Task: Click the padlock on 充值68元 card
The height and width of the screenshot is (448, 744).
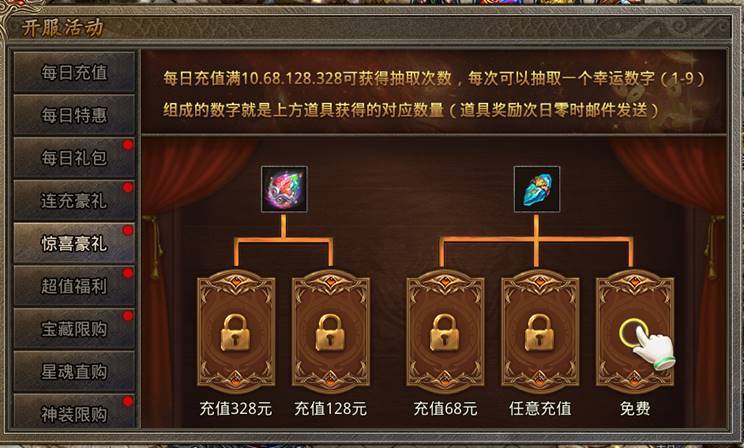Action: point(445,333)
